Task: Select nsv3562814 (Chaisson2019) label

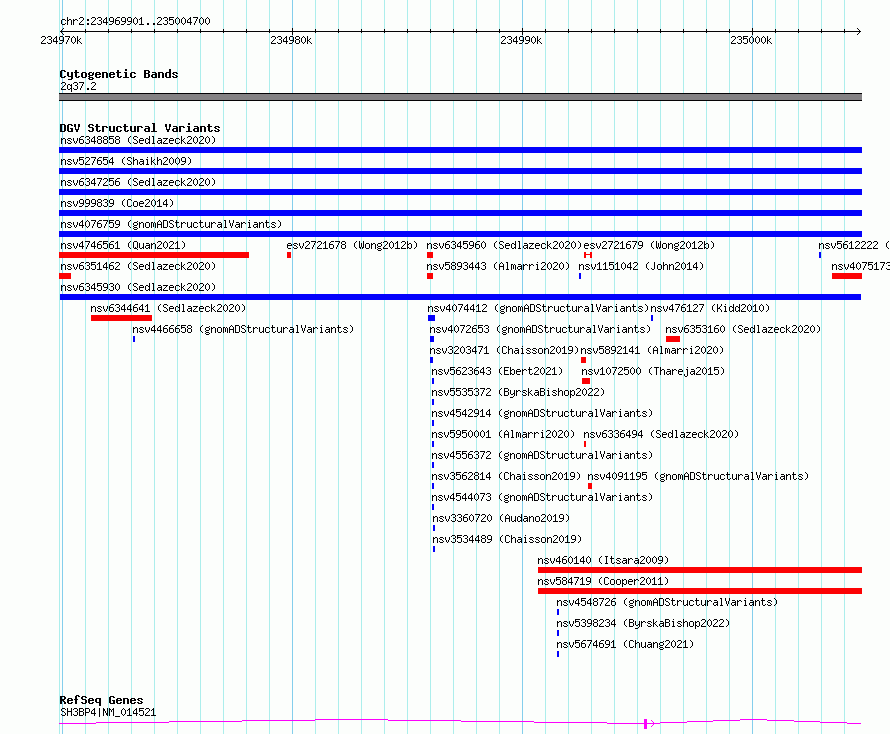Action: pos(506,476)
